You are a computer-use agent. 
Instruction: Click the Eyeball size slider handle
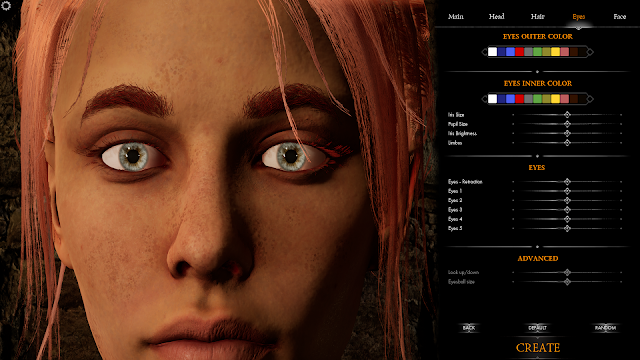pyautogui.click(x=567, y=282)
